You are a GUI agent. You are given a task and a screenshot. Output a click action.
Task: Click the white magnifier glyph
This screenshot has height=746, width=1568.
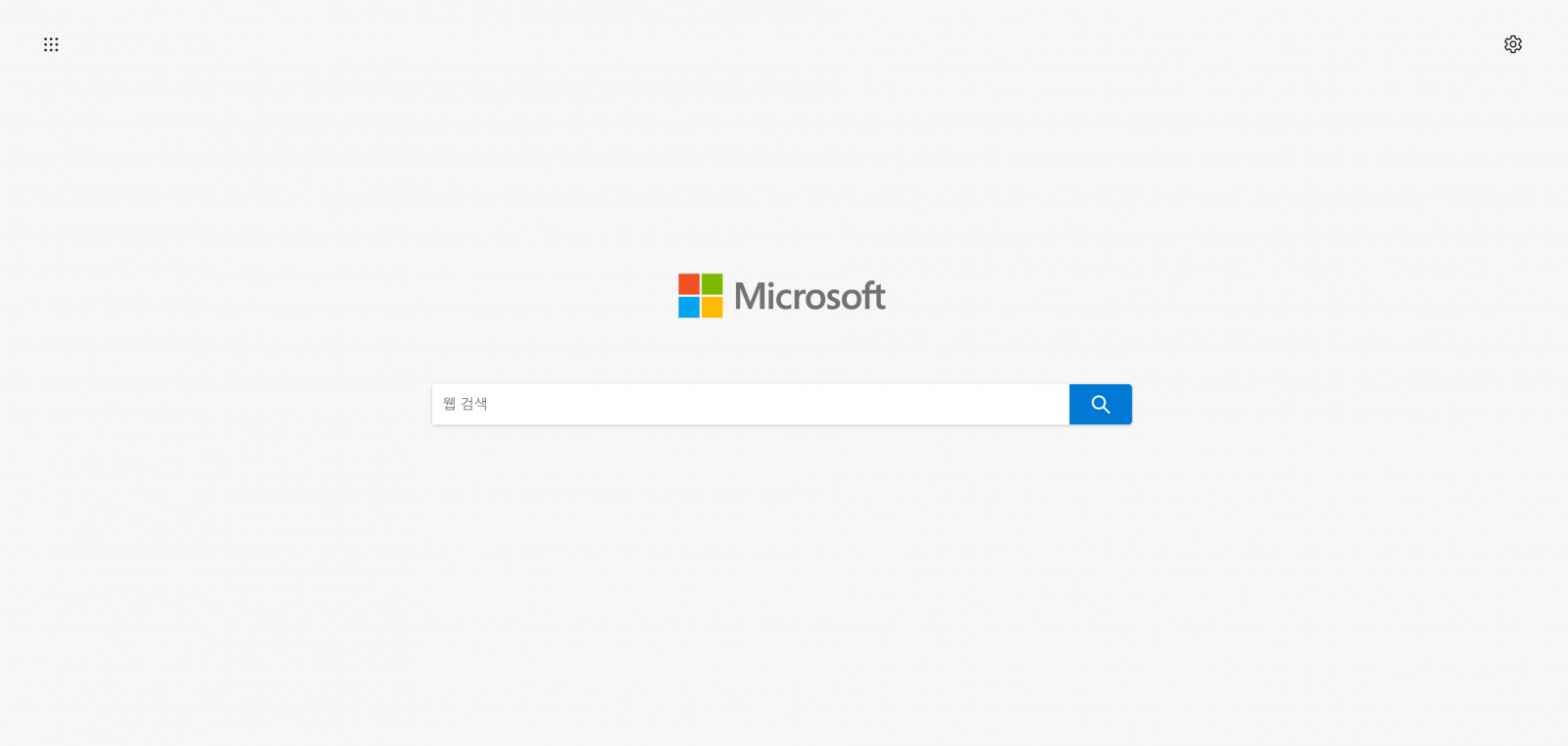1101,404
